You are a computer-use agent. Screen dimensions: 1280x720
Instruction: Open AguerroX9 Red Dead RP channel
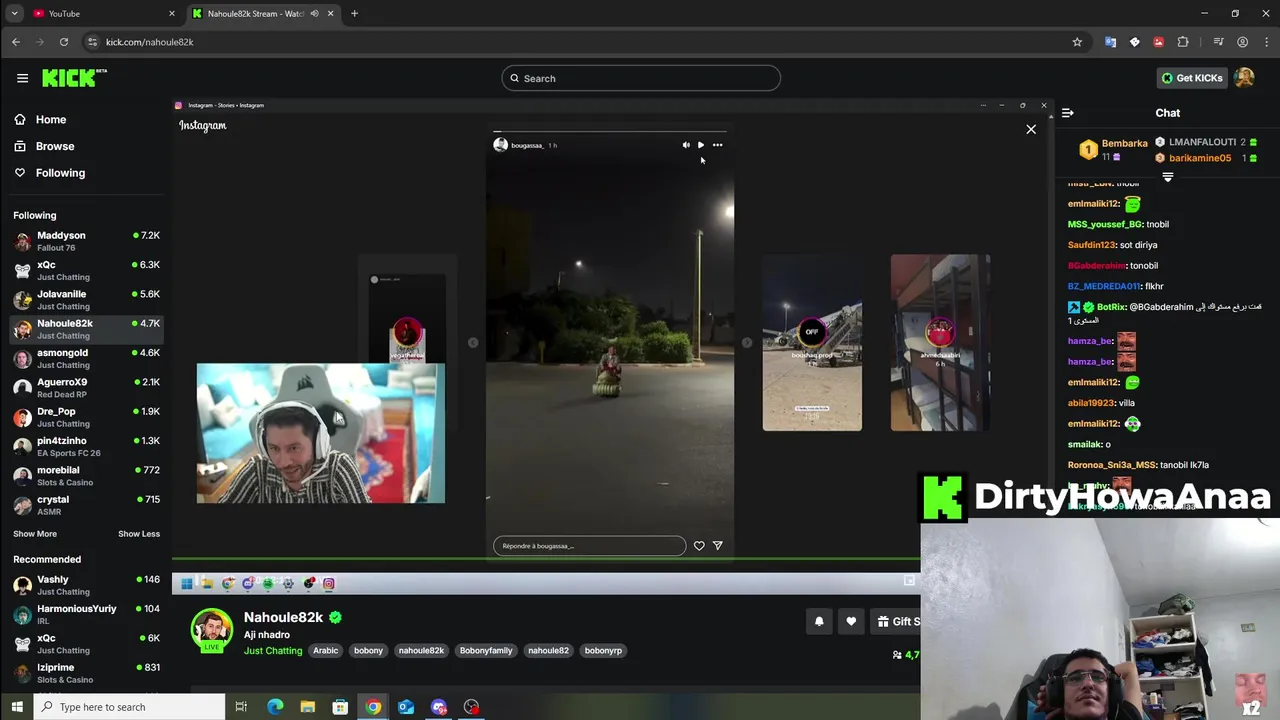87,388
